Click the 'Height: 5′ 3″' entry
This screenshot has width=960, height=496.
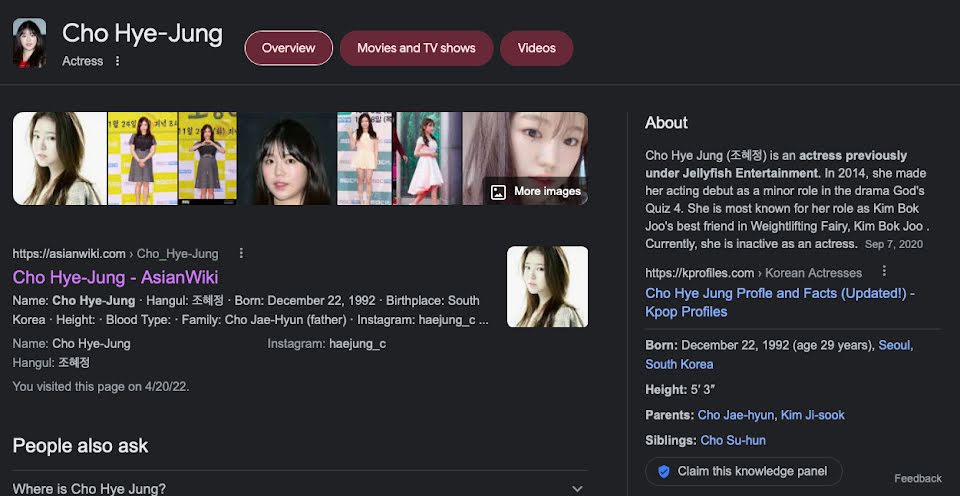(680, 389)
